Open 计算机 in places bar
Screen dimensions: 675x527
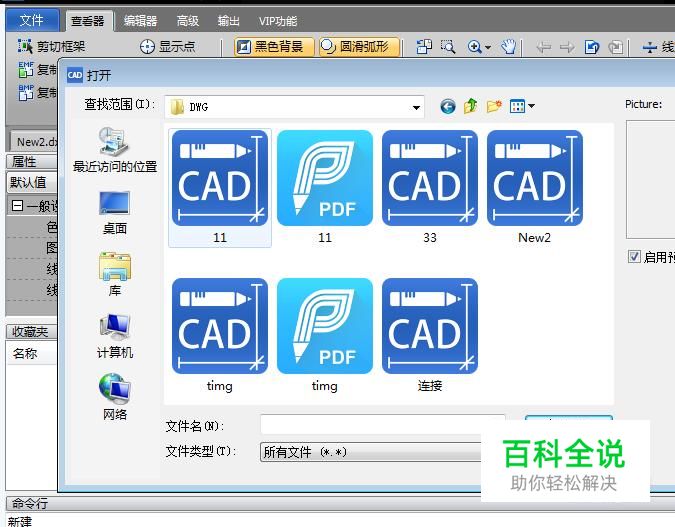[x=115, y=336]
